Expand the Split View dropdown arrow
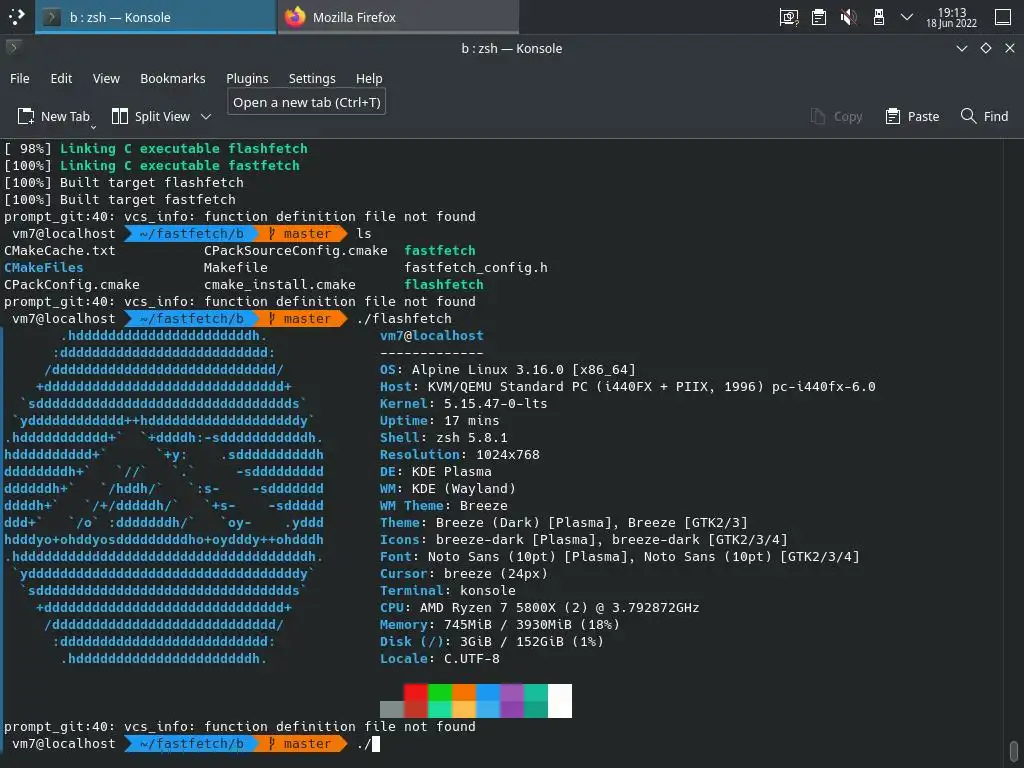 click(206, 116)
